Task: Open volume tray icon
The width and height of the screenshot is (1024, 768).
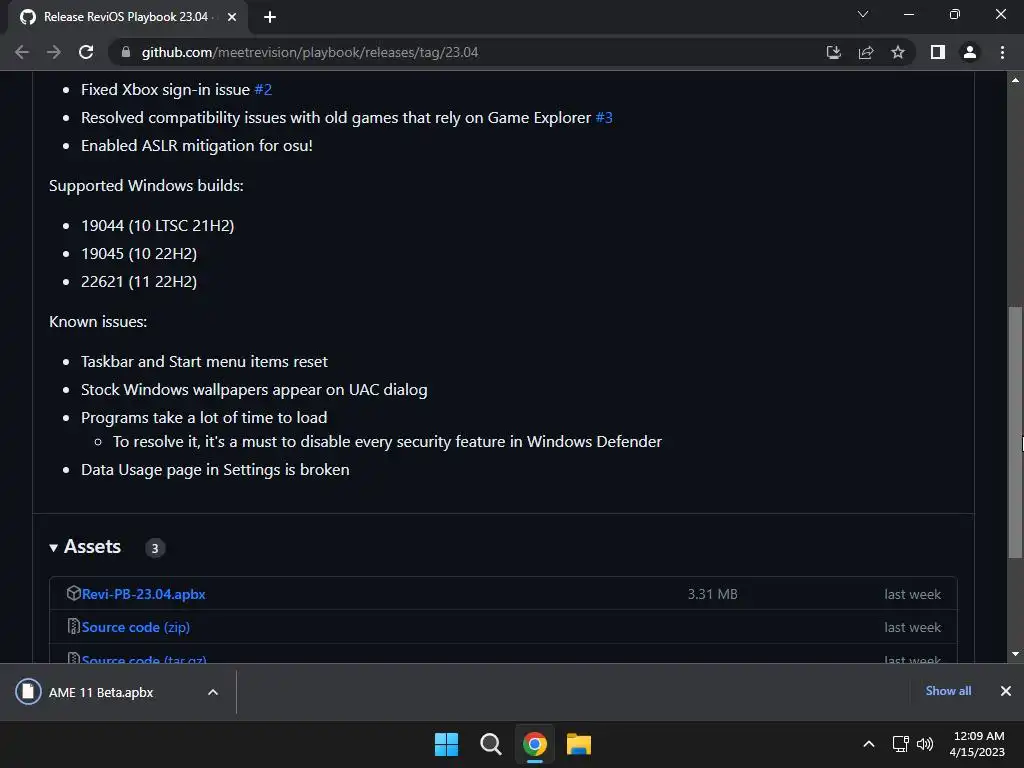Action: [x=925, y=744]
